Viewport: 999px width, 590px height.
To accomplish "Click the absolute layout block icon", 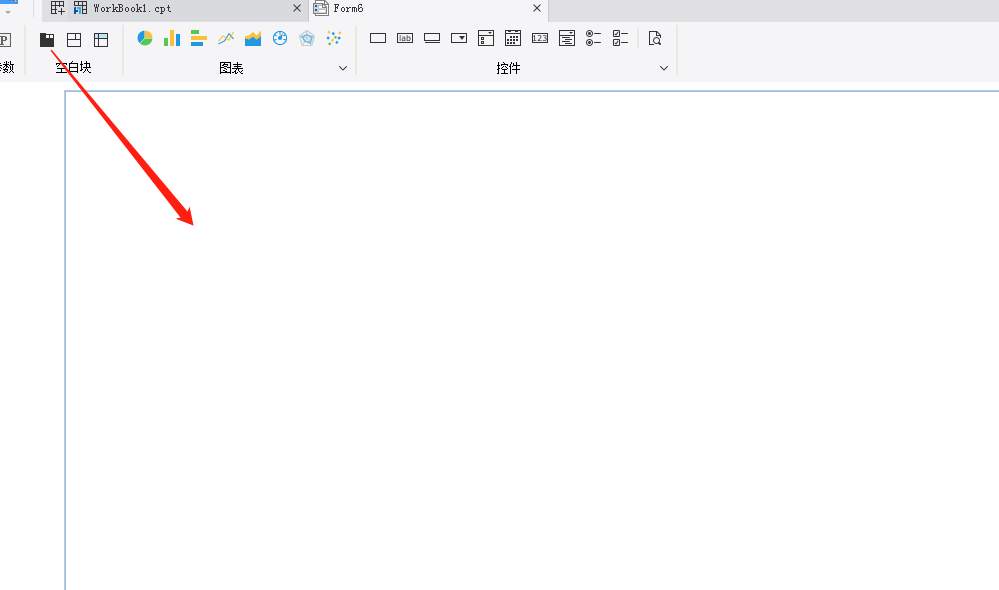I will (x=74, y=39).
